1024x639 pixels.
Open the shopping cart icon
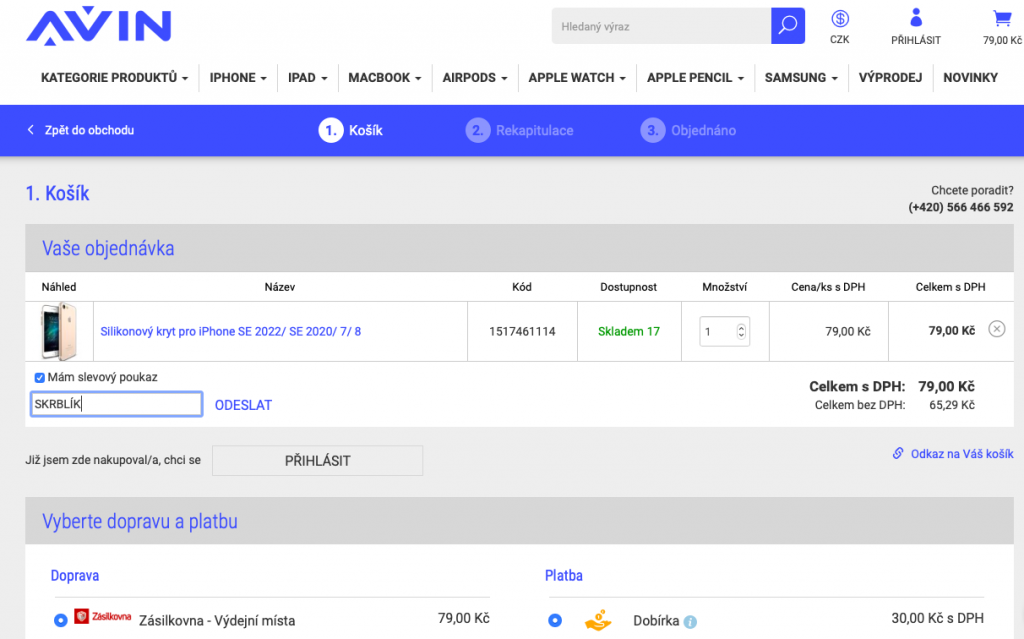(1002, 18)
